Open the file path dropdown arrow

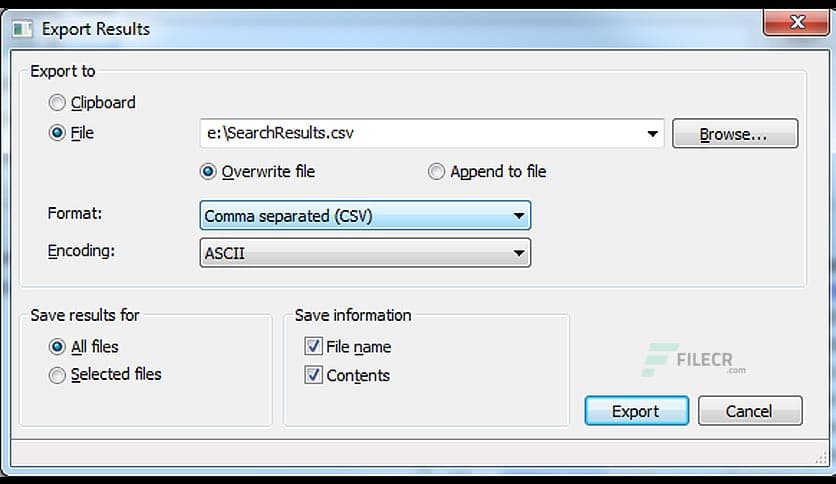(653, 133)
